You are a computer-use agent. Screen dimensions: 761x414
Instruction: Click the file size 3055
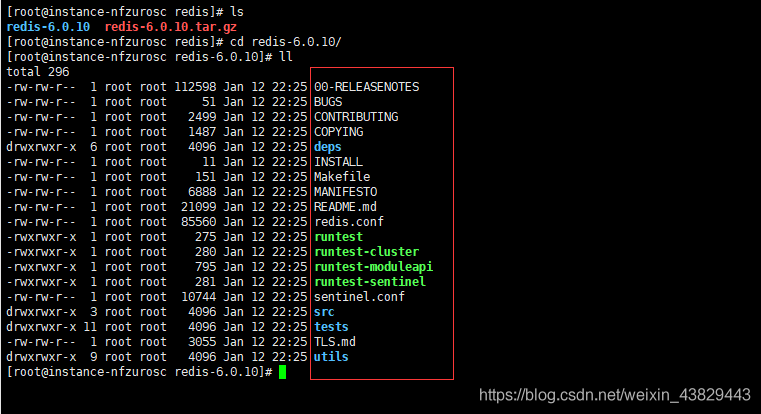pyautogui.click(x=202, y=342)
